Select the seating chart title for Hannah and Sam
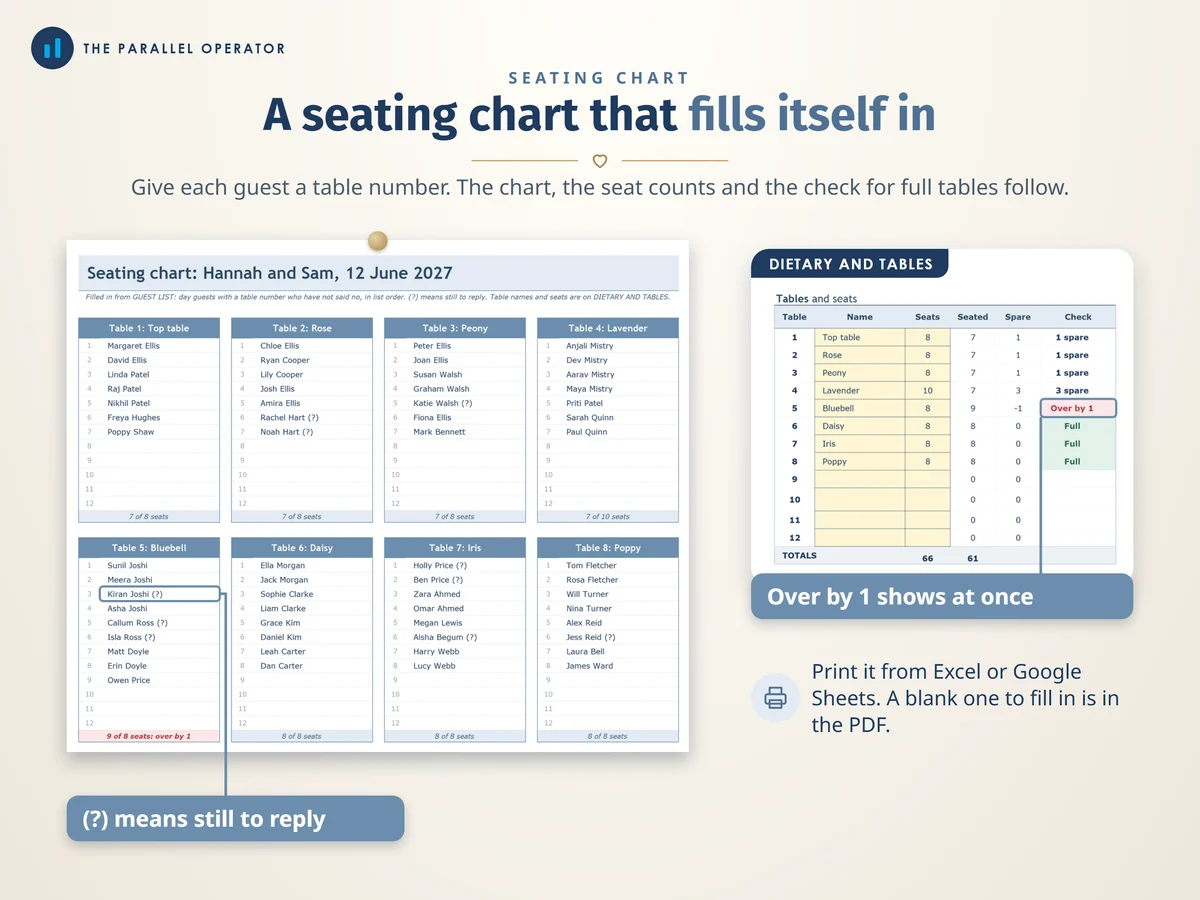The width and height of the screenshot is (1200, 900). (x=270, y=273)
